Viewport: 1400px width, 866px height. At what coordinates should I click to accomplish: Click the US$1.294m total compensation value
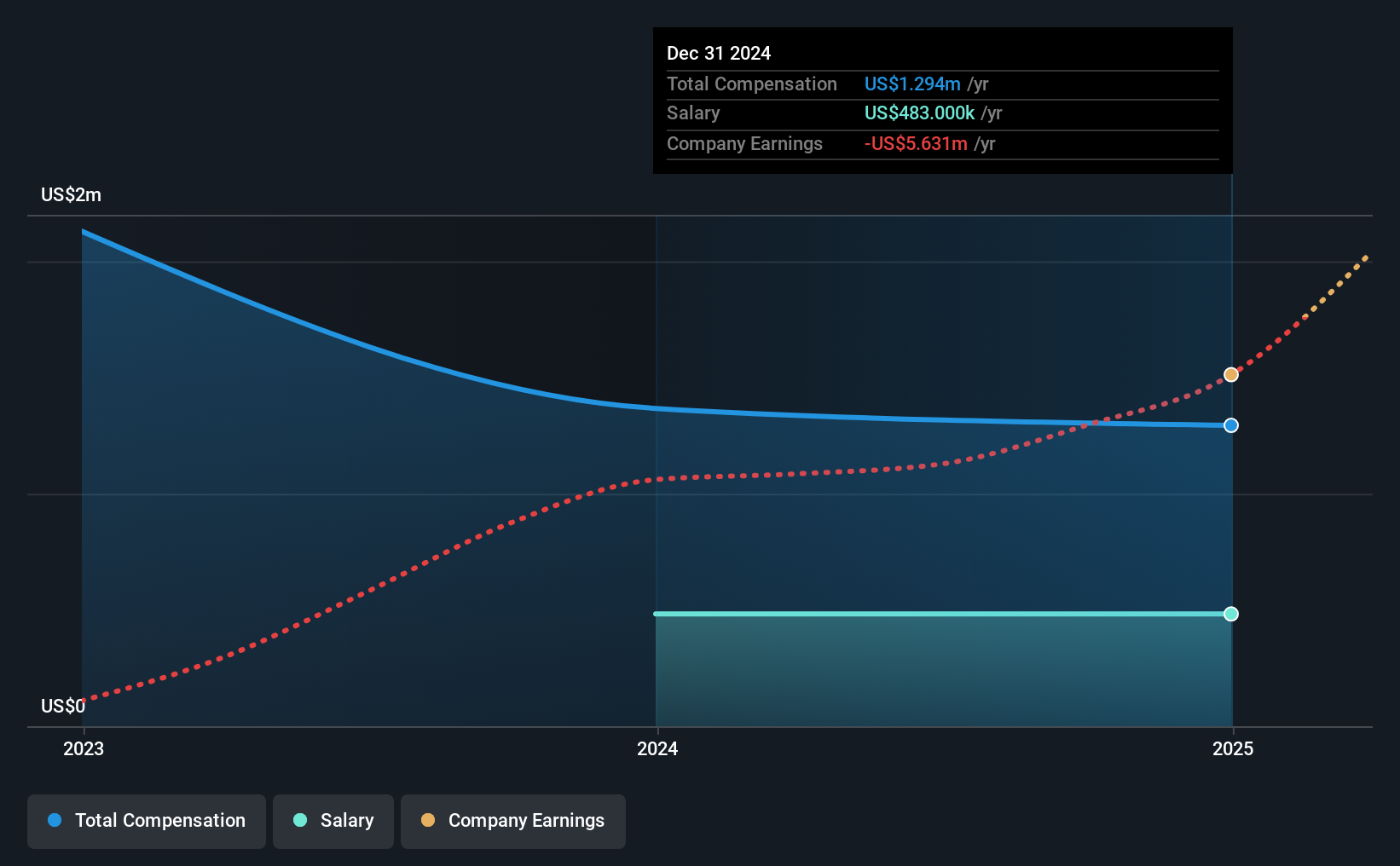pyautogui.click(x=912, y=84)
